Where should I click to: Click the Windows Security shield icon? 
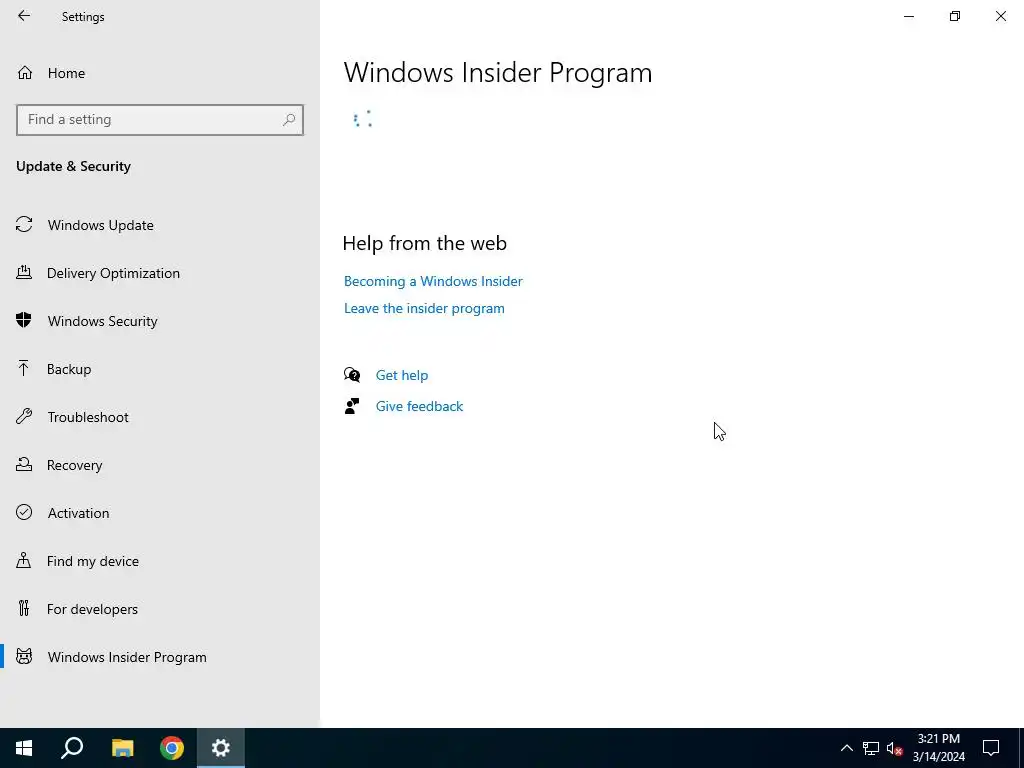[24, 320]
